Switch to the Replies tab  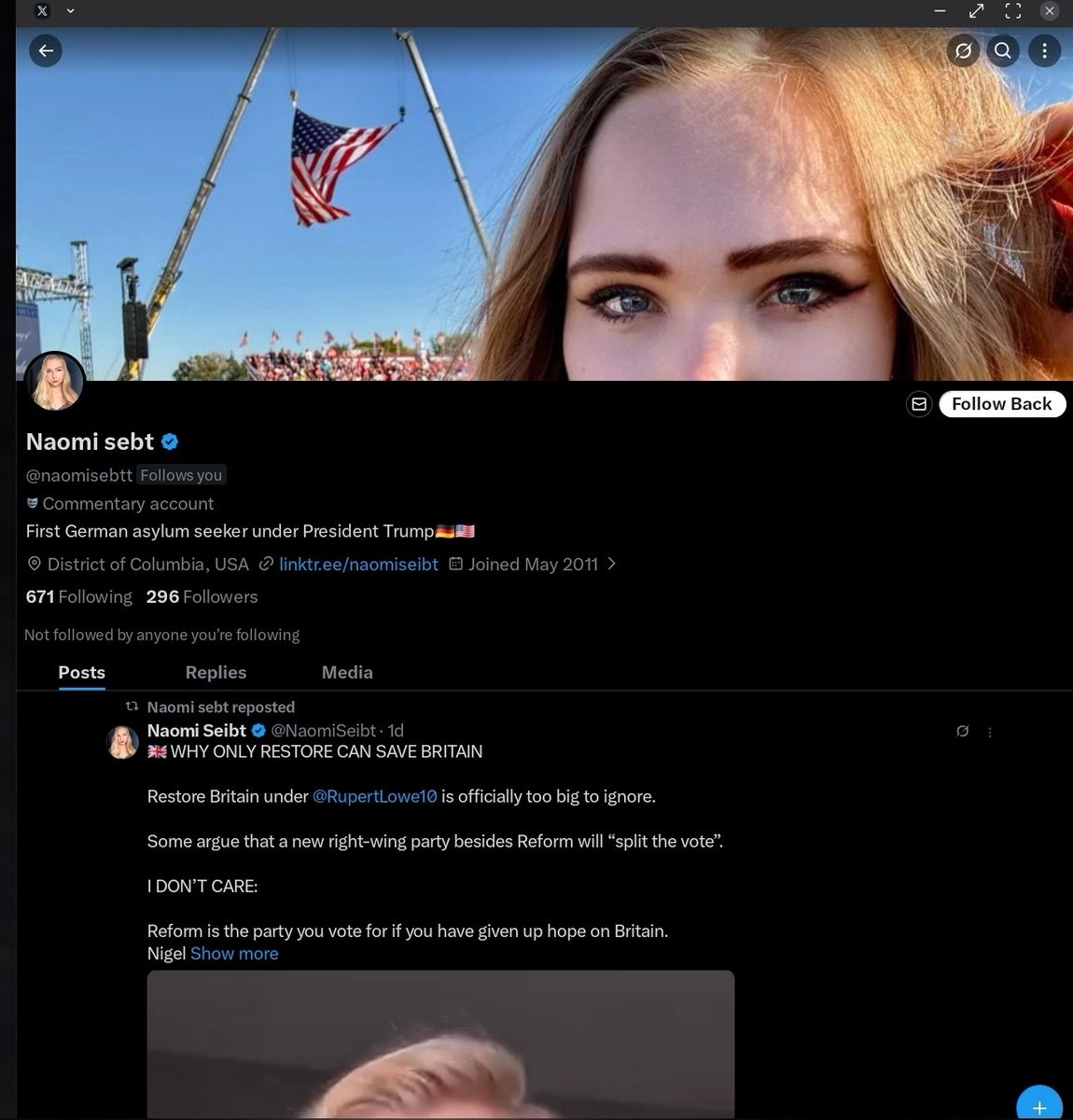tap(216, 672)
